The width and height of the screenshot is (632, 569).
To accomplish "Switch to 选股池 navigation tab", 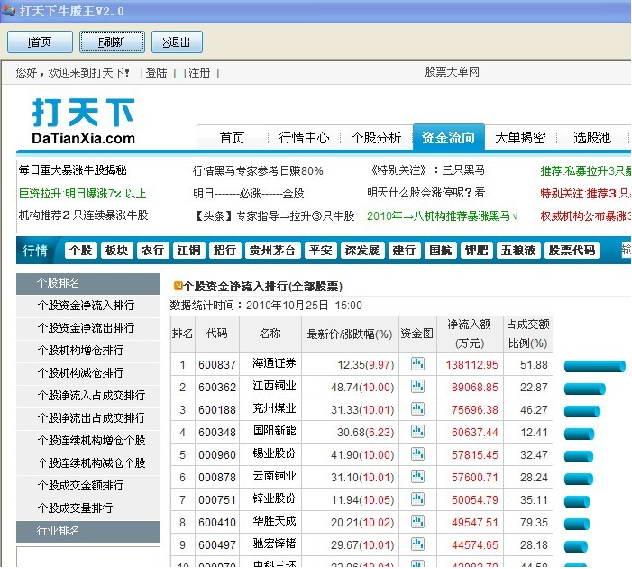I will 592,138.
